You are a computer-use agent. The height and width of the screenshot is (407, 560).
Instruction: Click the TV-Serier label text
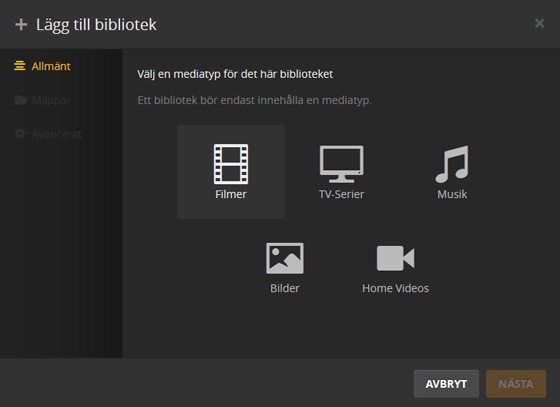(x=341, y=194)
